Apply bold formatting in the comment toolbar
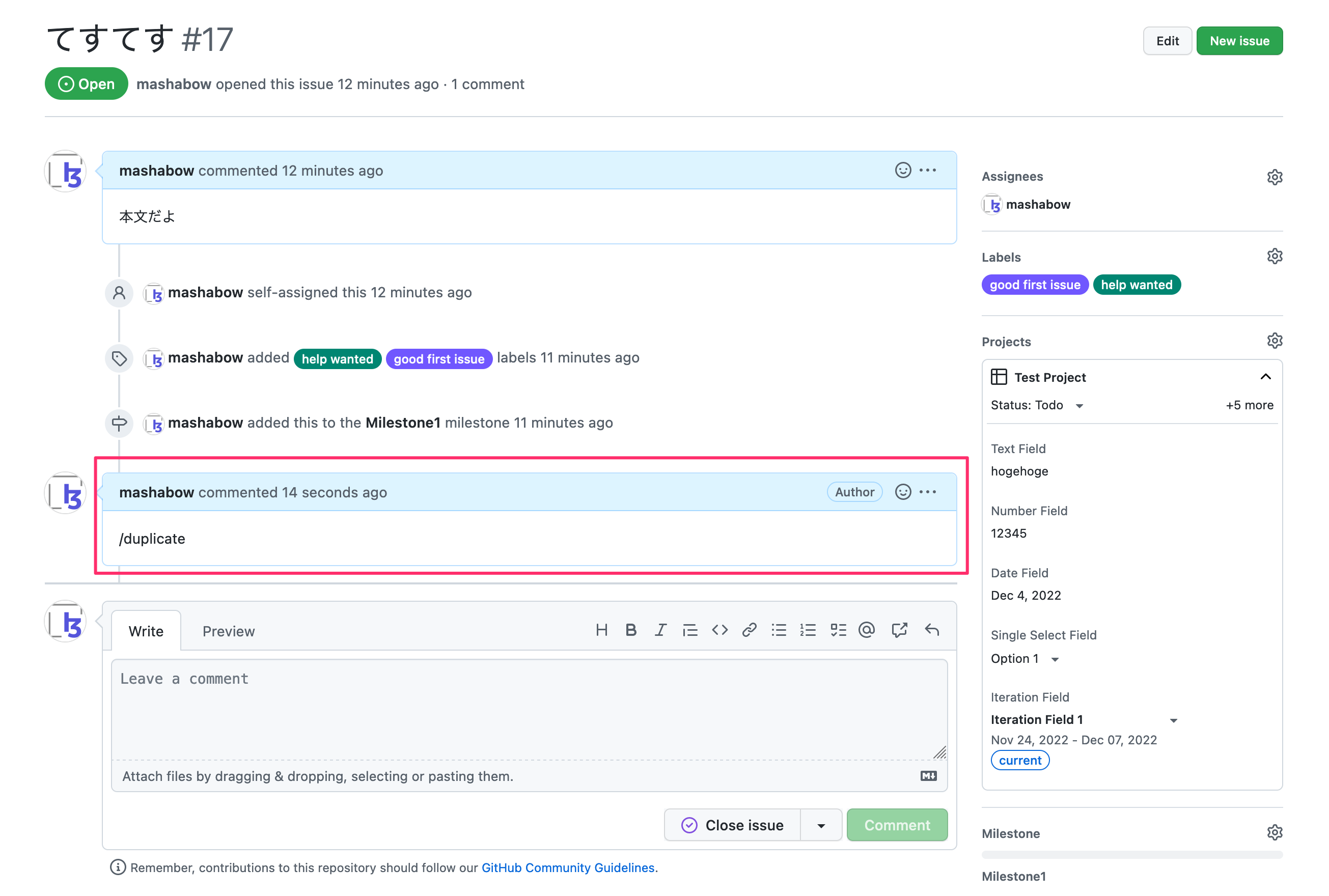Screen dimensions: 1329x896 coord(631,630)
